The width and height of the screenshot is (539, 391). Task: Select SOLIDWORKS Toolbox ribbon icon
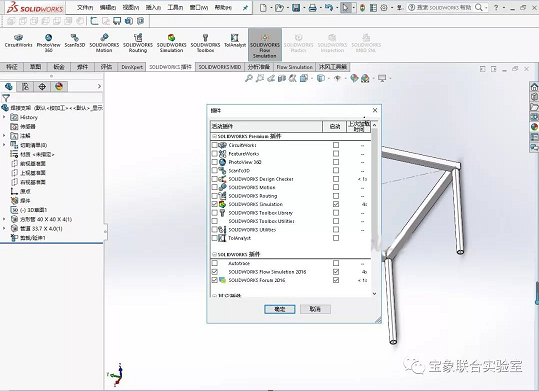point(205,43)
